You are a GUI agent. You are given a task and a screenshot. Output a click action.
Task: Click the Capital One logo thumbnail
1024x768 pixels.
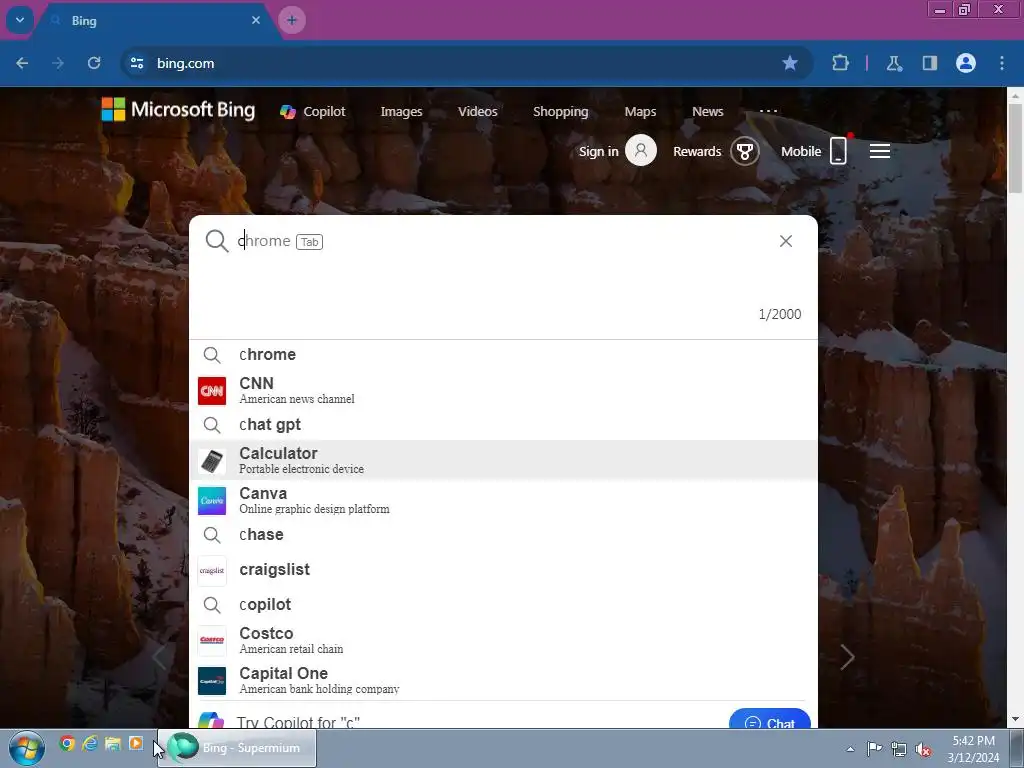point(212,680)
